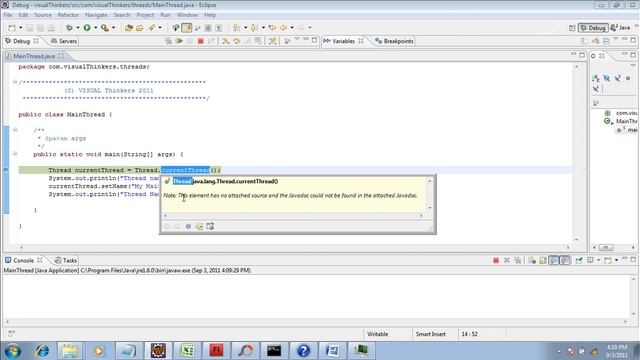
Task: Click Step Over in Debug toolbar
Action: pos(236,41)
